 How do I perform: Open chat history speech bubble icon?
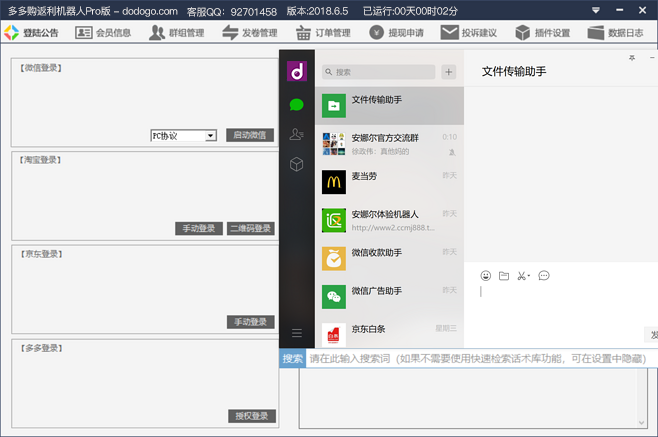544,276
